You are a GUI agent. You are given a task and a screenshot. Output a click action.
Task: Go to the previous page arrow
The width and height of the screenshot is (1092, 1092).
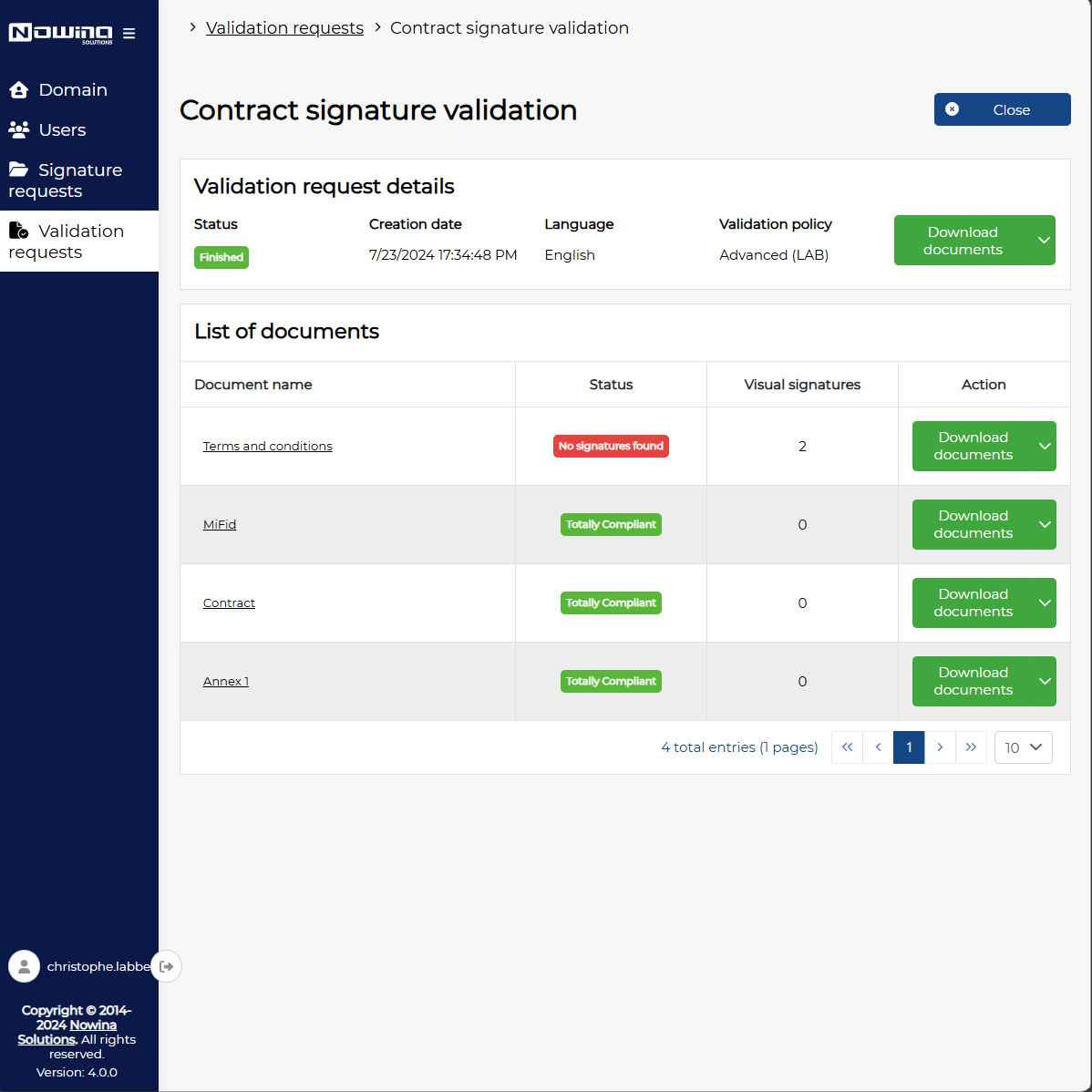[x=878, y=747]
